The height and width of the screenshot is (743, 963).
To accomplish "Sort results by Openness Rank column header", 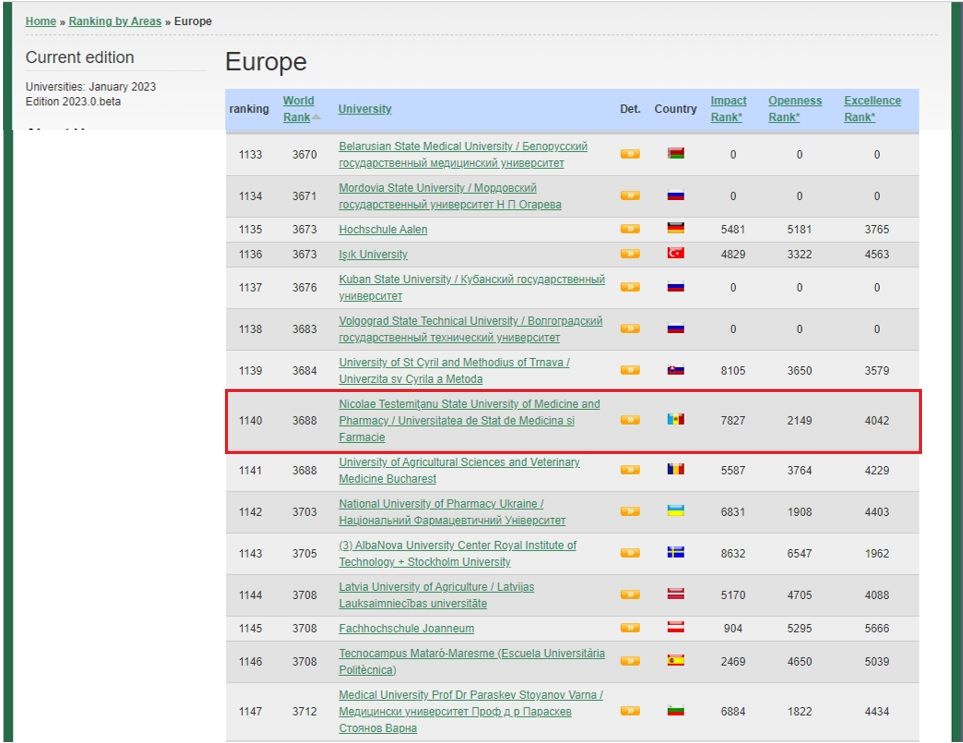I will (795, 107).
